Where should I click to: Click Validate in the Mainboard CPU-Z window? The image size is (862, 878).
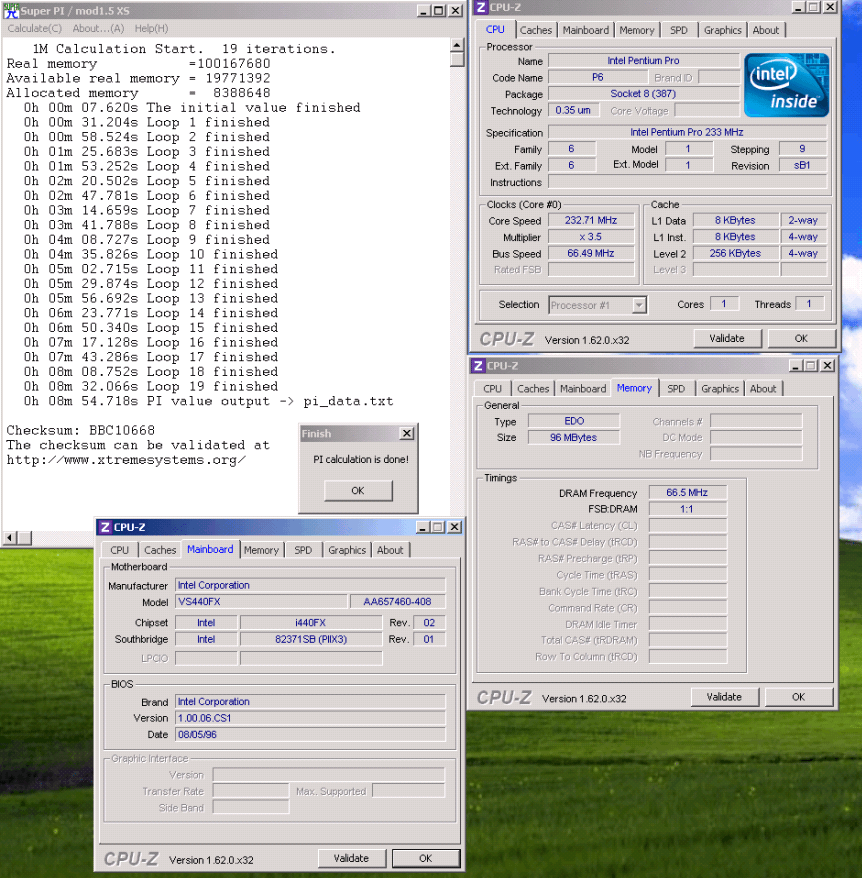(351, 858)
